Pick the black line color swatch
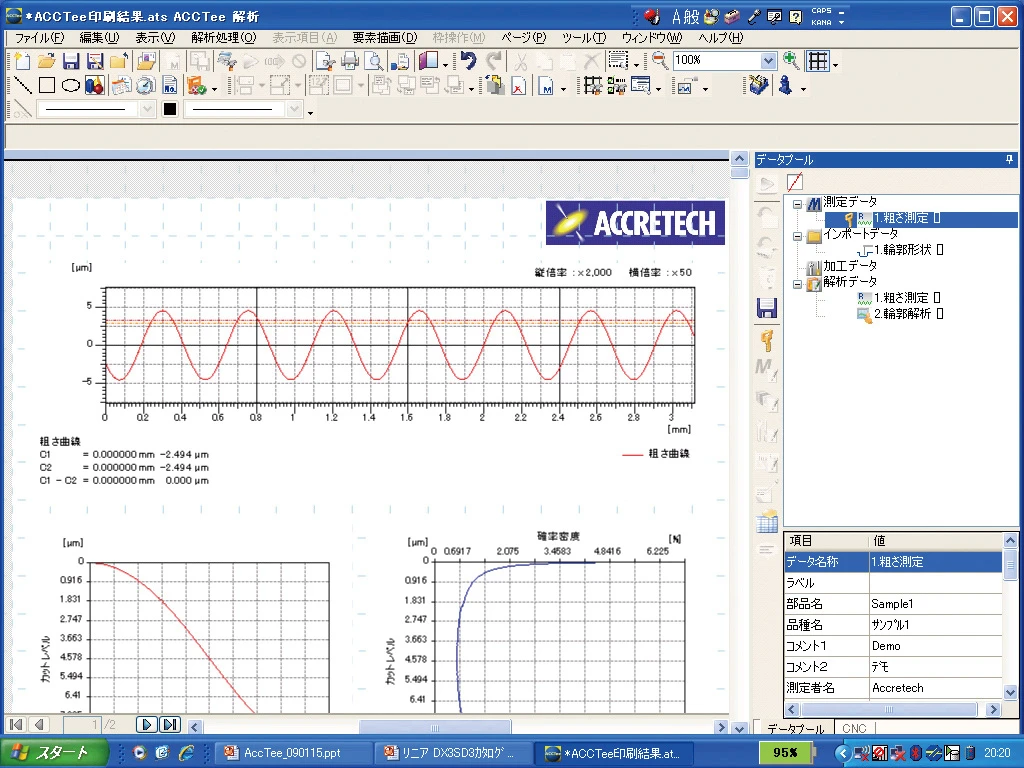This screenshot has height=768, width=1024. (170, 109)
